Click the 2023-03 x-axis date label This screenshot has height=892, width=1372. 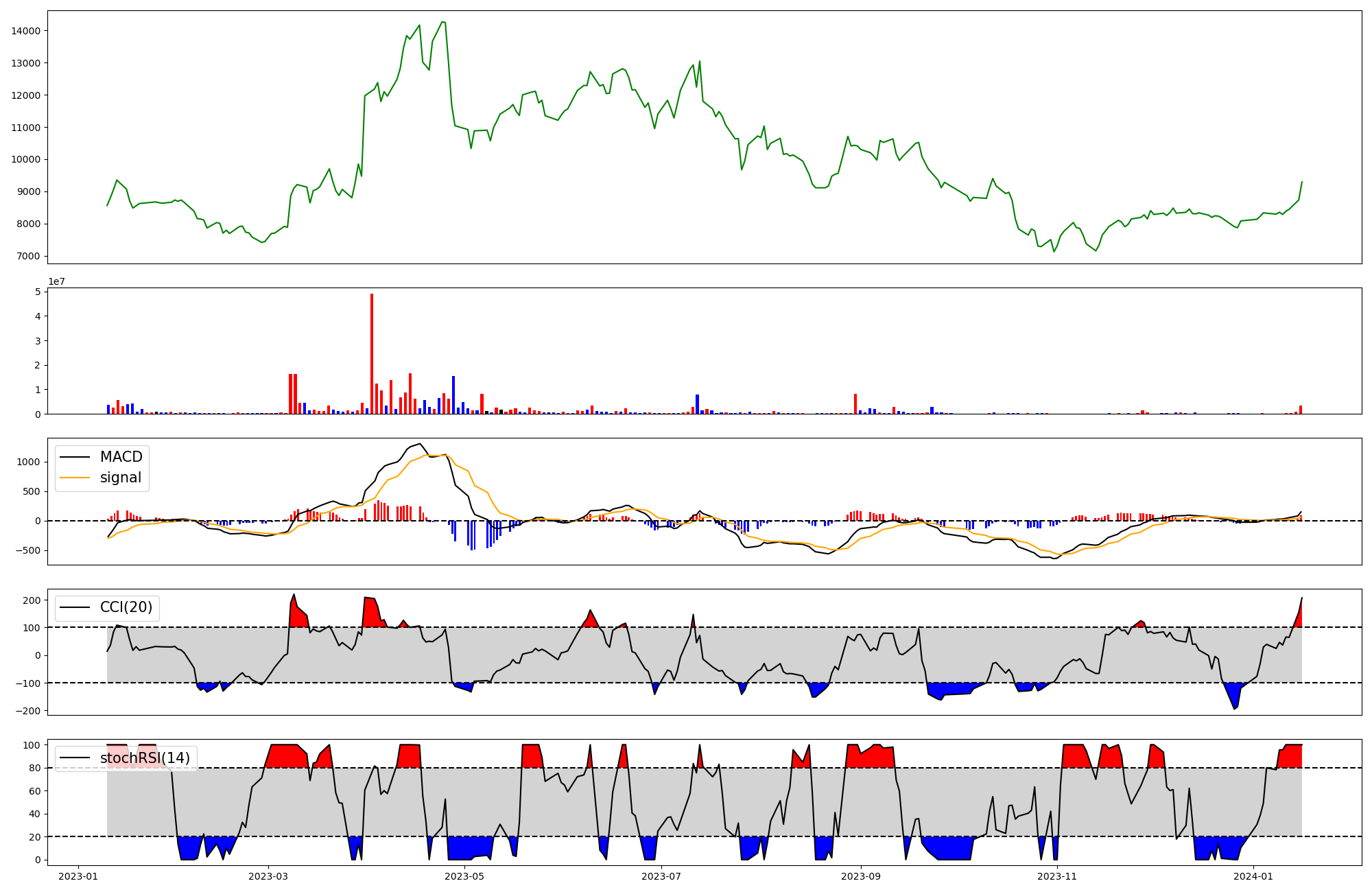[x=268, y=876]
